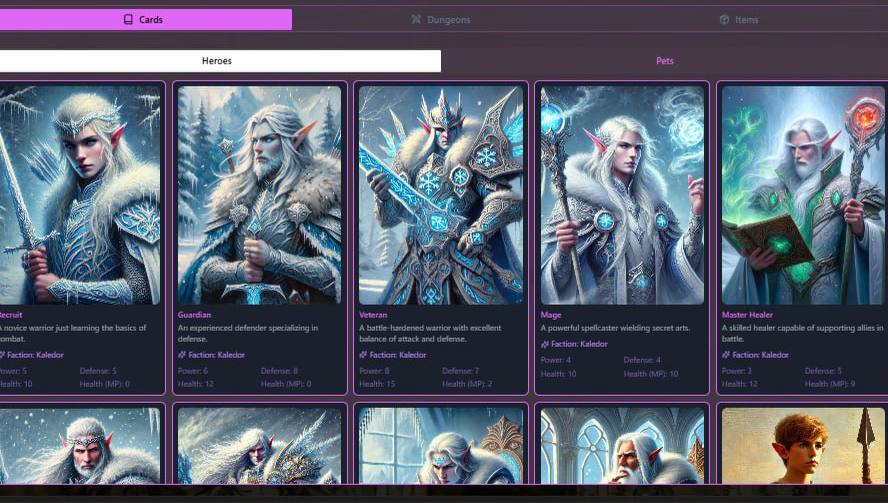888x503 pixels.
Task: Click the book icon on Cards tab
Action: pos(128,20)
